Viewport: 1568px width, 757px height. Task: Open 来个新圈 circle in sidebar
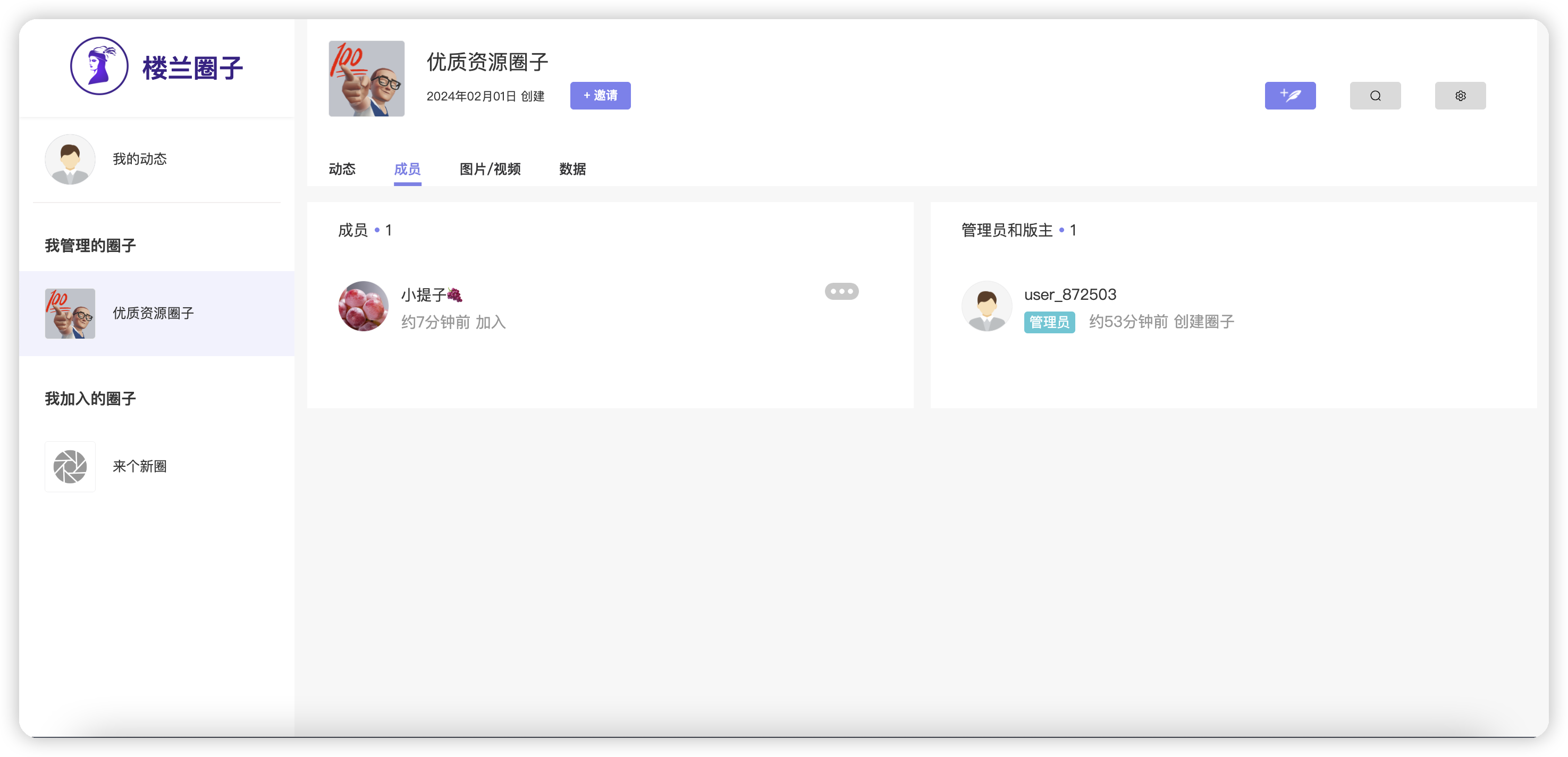tap(157, 467)
